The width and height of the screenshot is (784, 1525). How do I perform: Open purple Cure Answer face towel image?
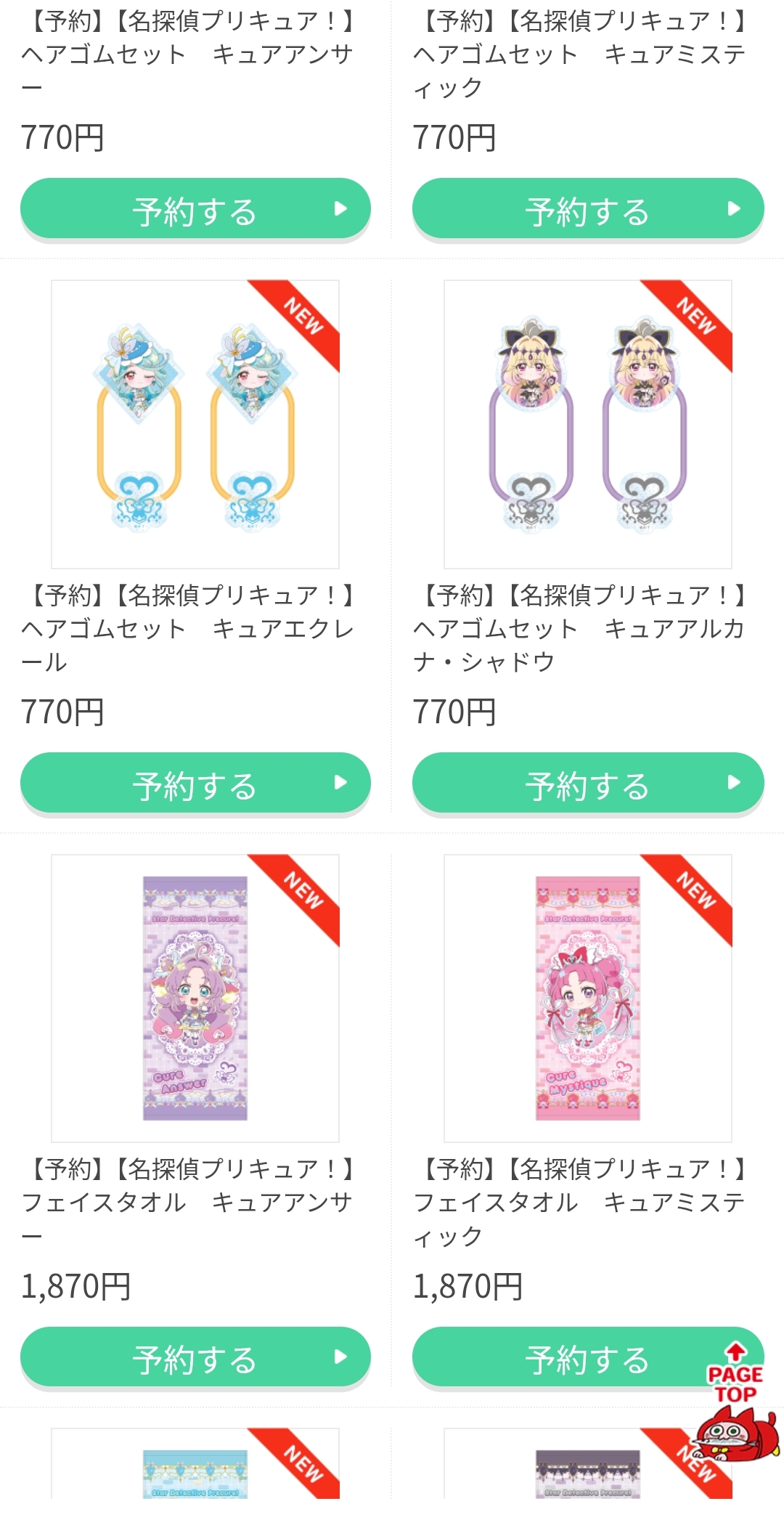195,999
